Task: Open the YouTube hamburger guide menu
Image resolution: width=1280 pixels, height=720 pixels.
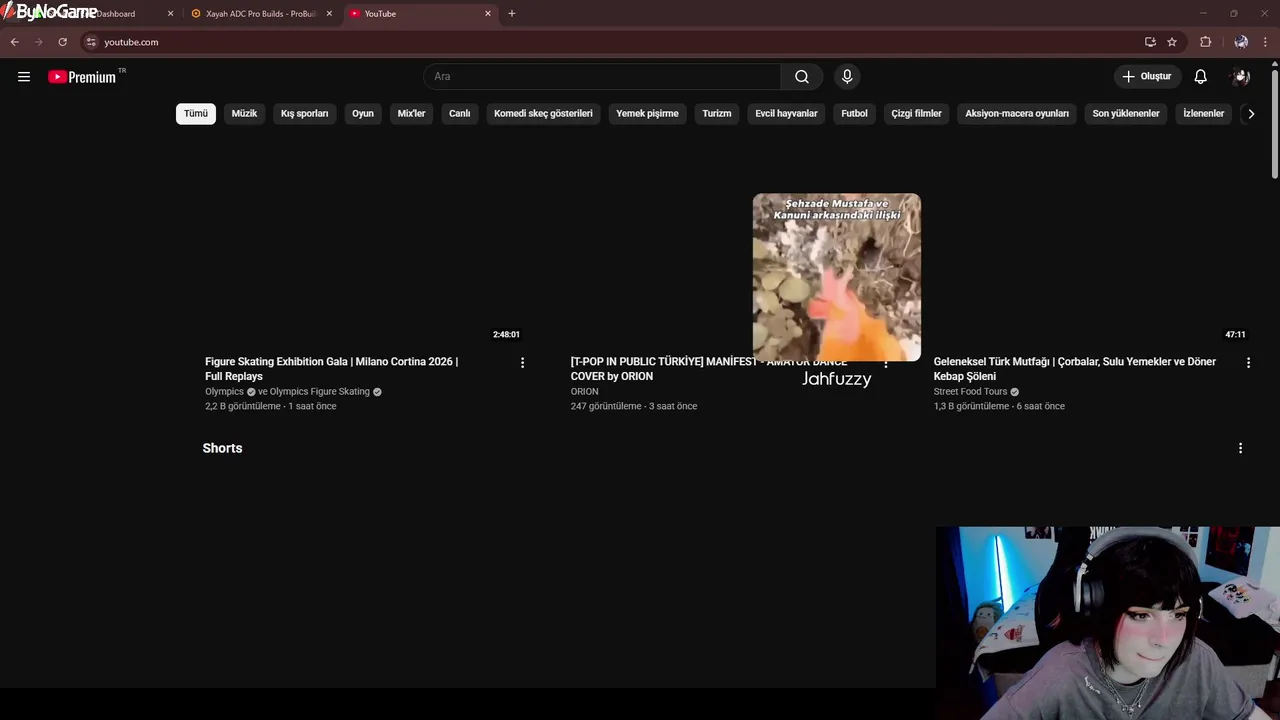Action: 24,77
